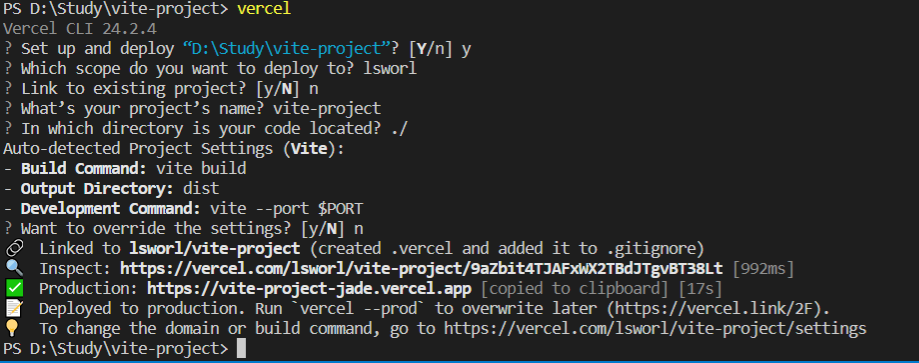Click the magnifying glass Inspect icon

[13, 269]
